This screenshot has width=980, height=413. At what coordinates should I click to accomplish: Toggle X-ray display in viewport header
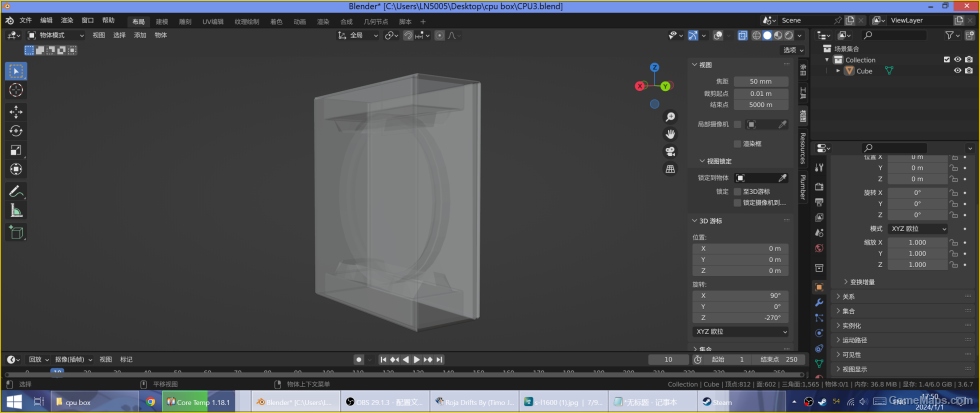tap(742, 36)
